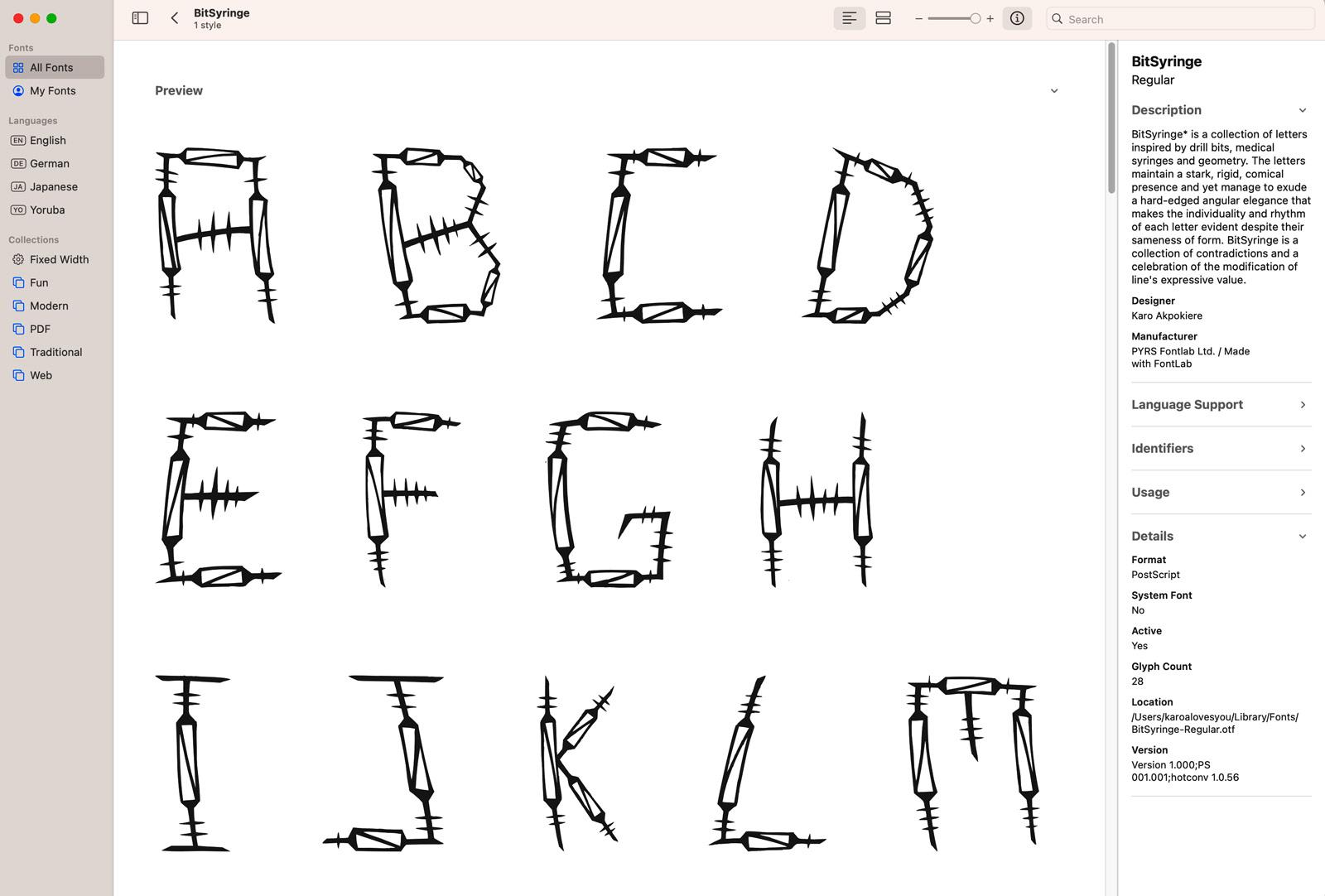Filter by German language

pyautogui.click(x=55, y=163)
